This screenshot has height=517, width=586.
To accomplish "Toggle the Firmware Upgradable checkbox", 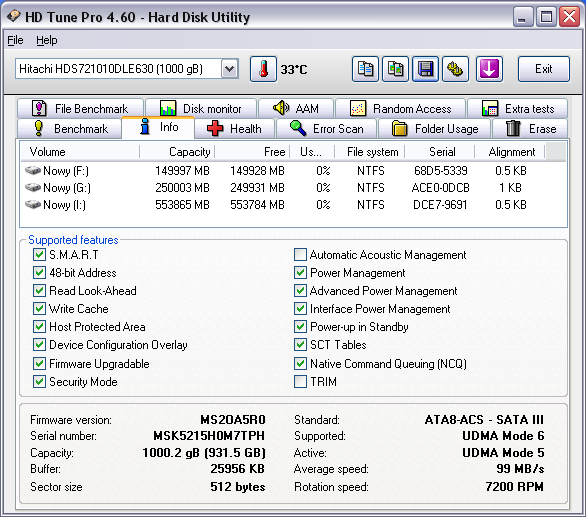I will click(39, 363).
